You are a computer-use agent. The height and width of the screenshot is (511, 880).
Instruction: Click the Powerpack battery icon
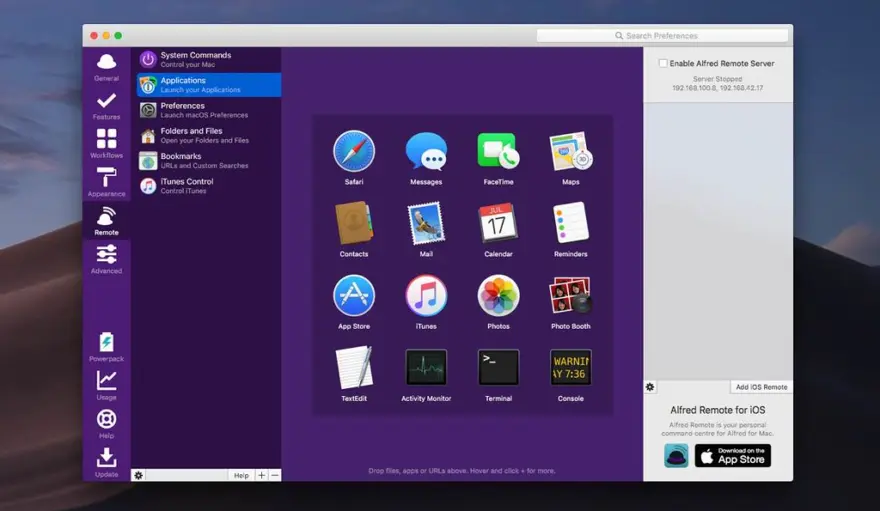point(106,342)
